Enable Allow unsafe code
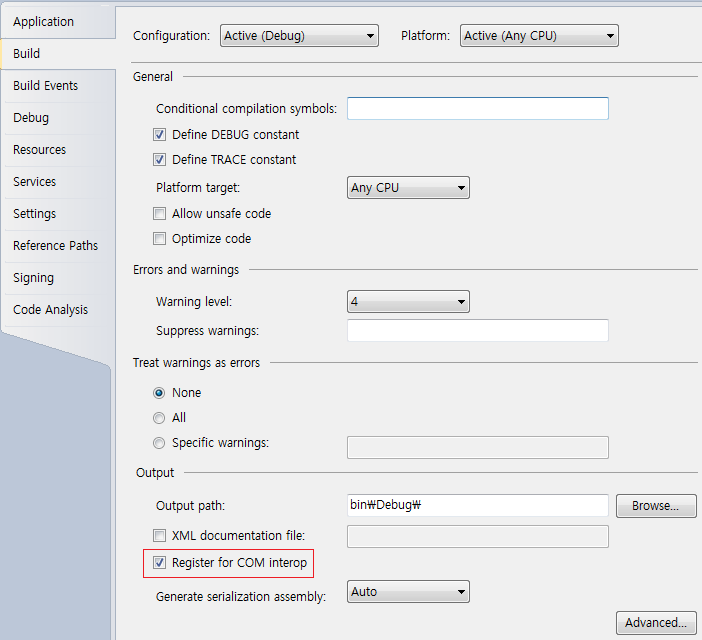The image size is (702, 640). [159, 213]
